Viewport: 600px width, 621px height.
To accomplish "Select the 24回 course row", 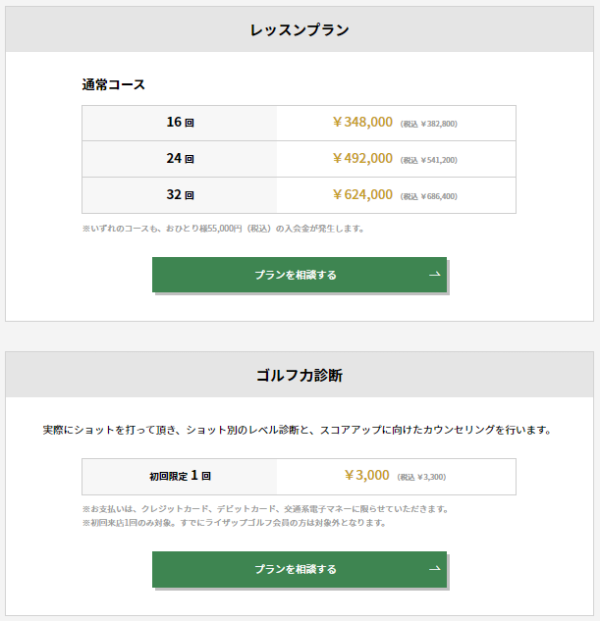I will (299, 159).
